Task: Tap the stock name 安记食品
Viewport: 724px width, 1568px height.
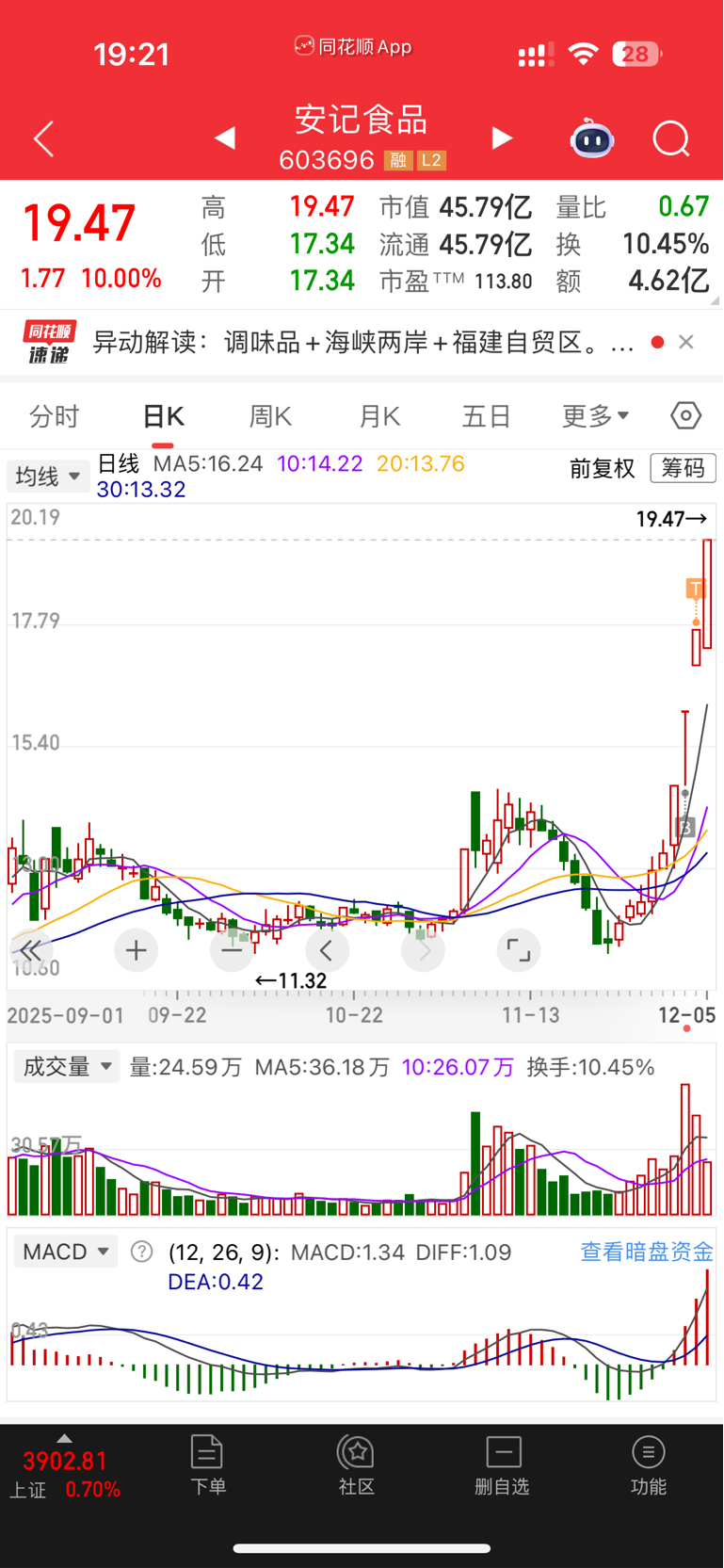Action: (x=362, y=120)
